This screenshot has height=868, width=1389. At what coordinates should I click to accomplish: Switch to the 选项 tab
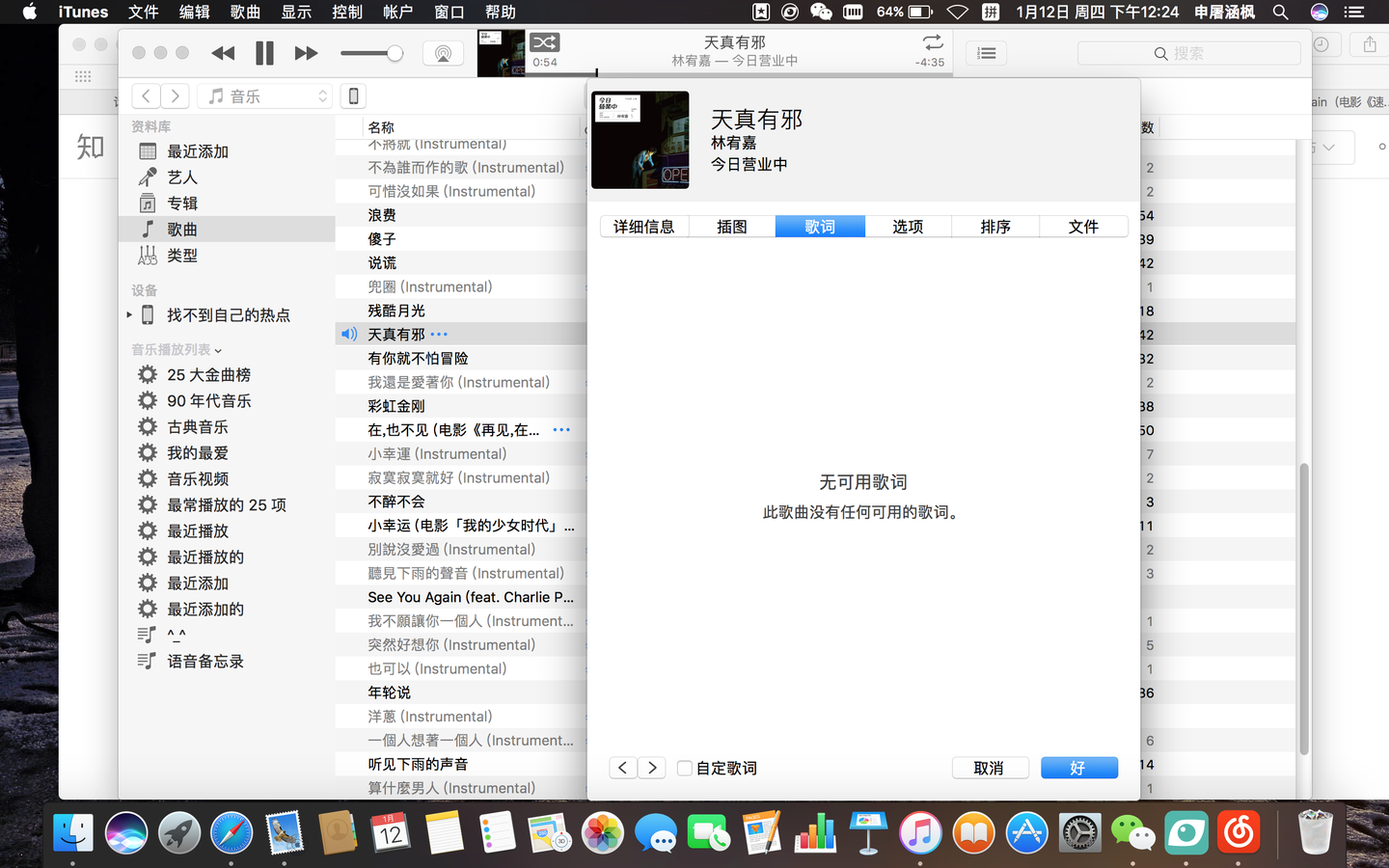pyautogui.click(x=908, y=227)
